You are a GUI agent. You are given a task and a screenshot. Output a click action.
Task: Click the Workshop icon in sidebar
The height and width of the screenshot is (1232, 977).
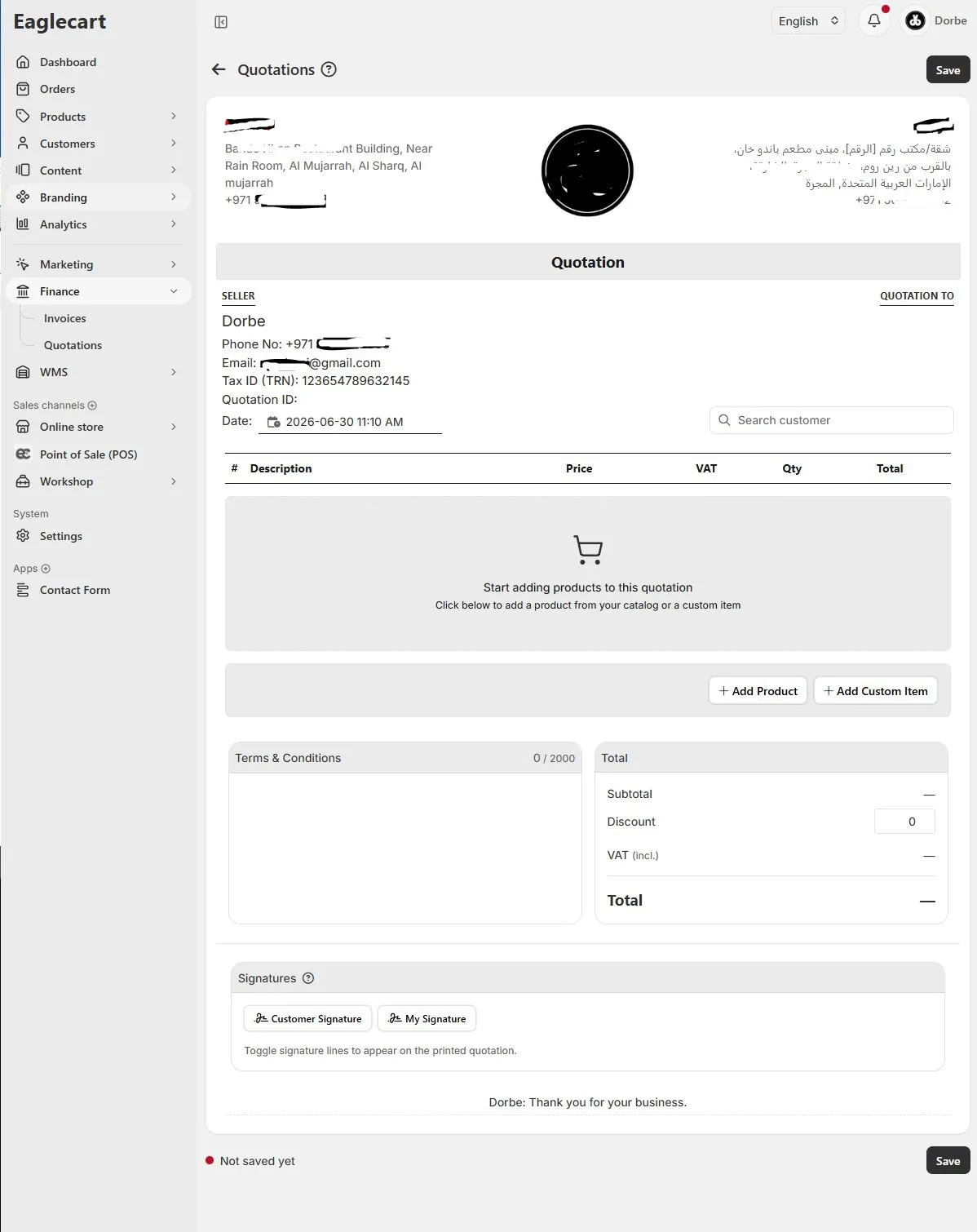click(x=23, y=481)
